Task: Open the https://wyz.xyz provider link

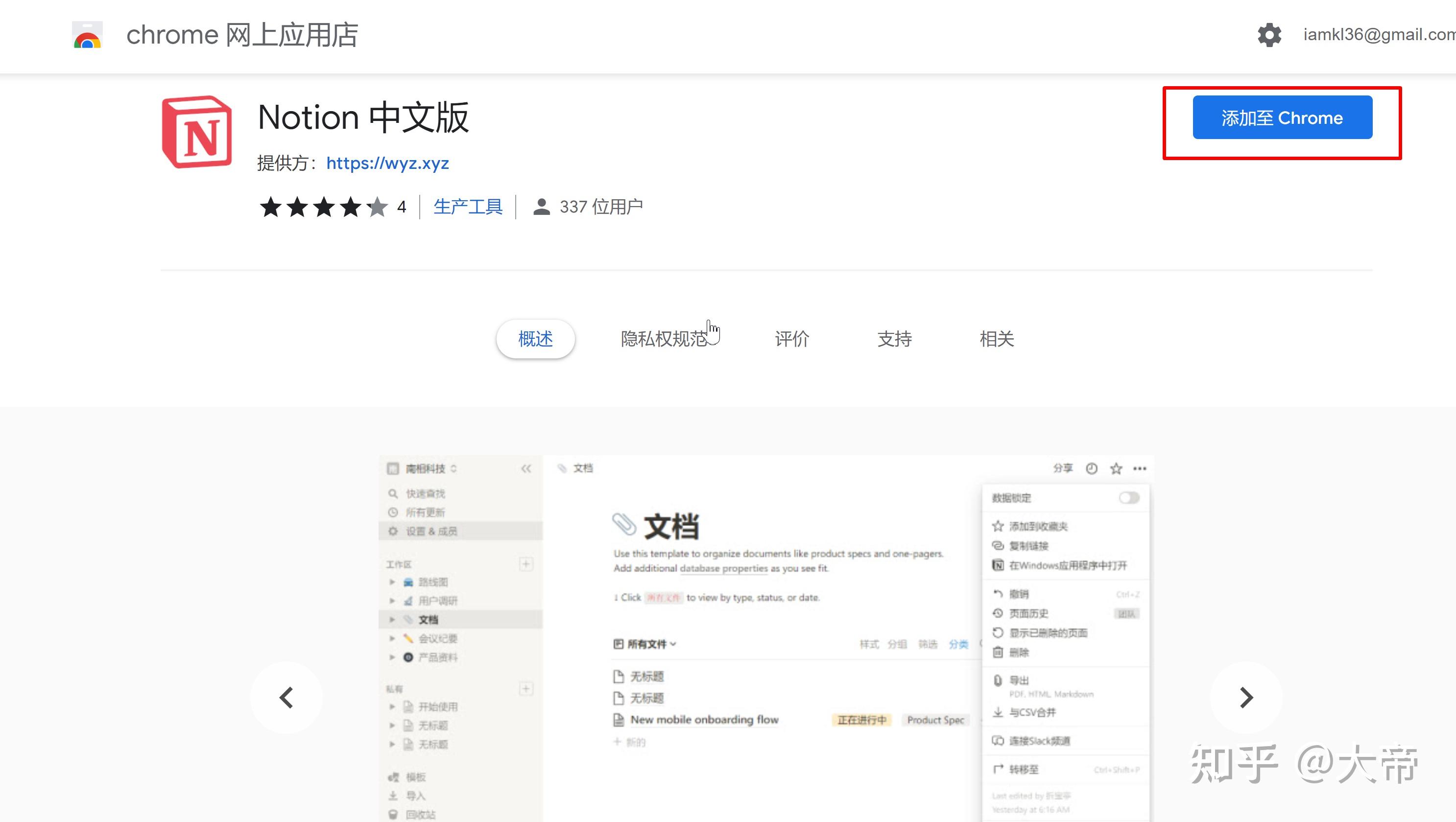Action: coord(388,163)
